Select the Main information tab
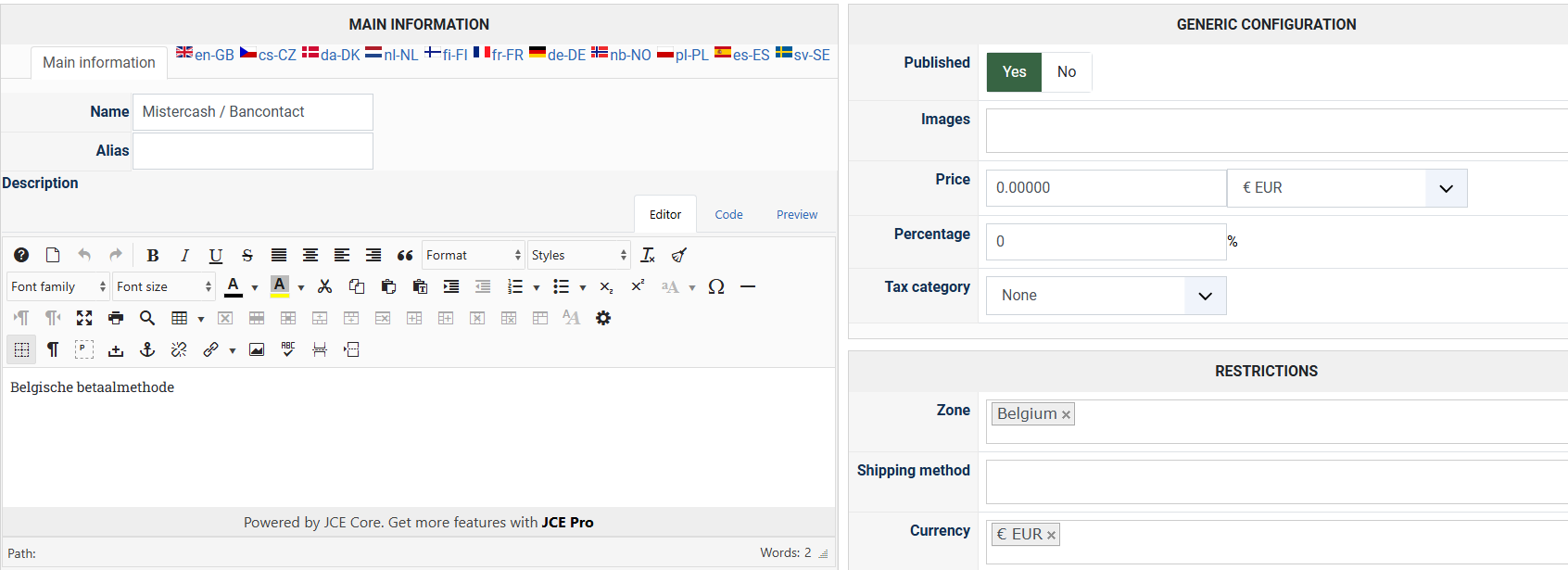 (99, 62)
